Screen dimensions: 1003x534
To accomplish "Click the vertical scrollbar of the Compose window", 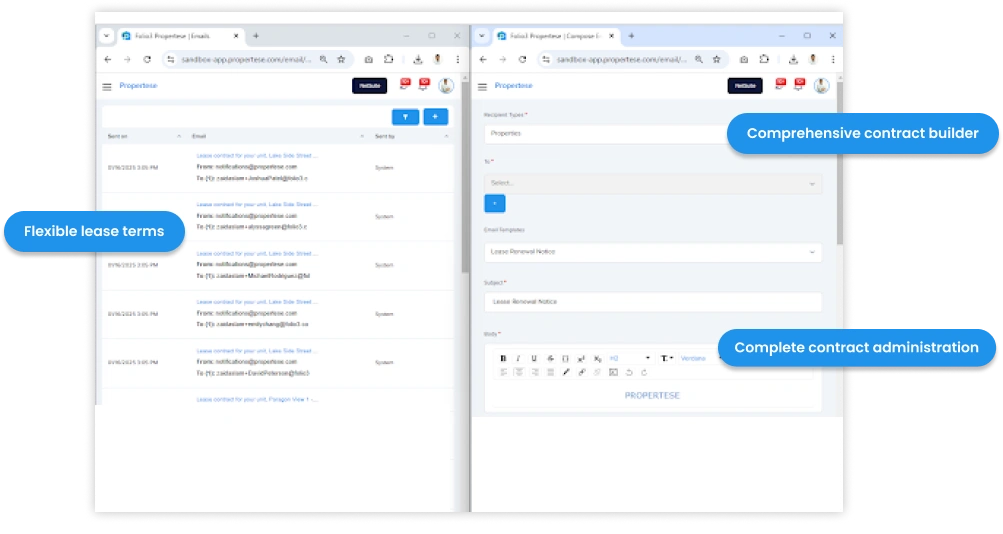I will (839, 163).
